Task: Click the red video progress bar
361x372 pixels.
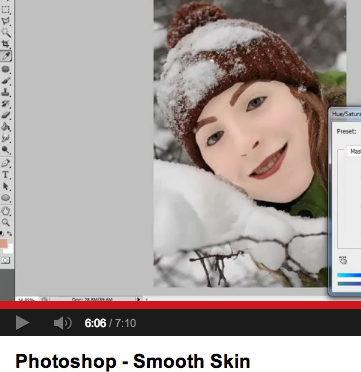Action: (x=180, y=305)
